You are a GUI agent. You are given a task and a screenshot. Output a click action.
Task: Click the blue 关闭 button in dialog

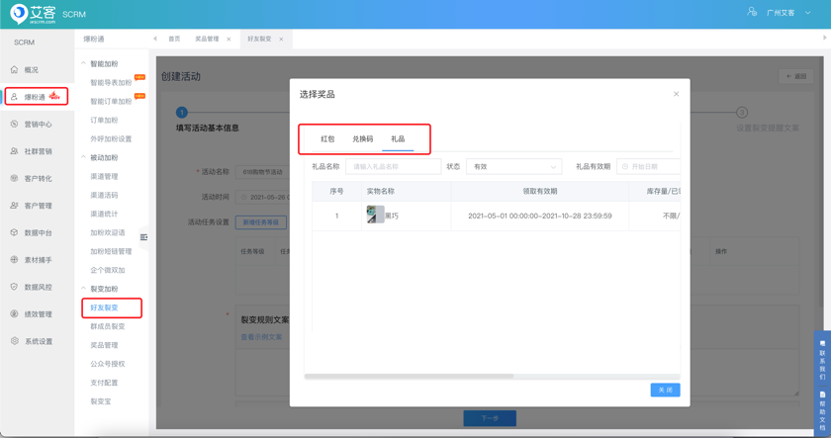(665, 389)
